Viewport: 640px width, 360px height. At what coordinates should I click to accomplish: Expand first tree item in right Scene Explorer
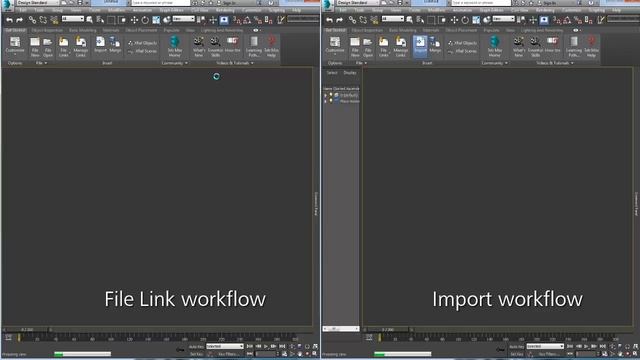pyautogui.click(x=325, y=96)
